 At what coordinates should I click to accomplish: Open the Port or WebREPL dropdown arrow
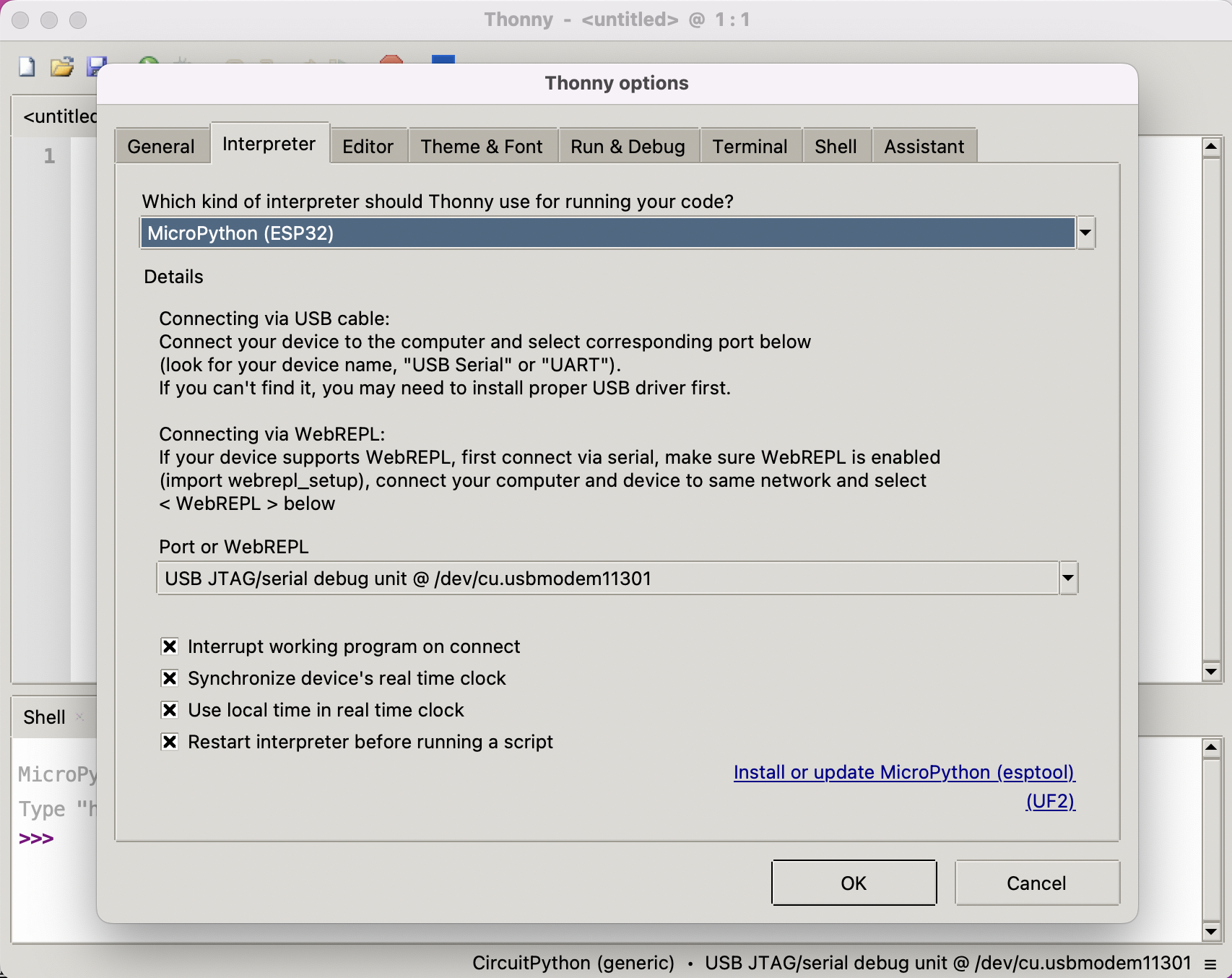click(x=1067, y=579)
